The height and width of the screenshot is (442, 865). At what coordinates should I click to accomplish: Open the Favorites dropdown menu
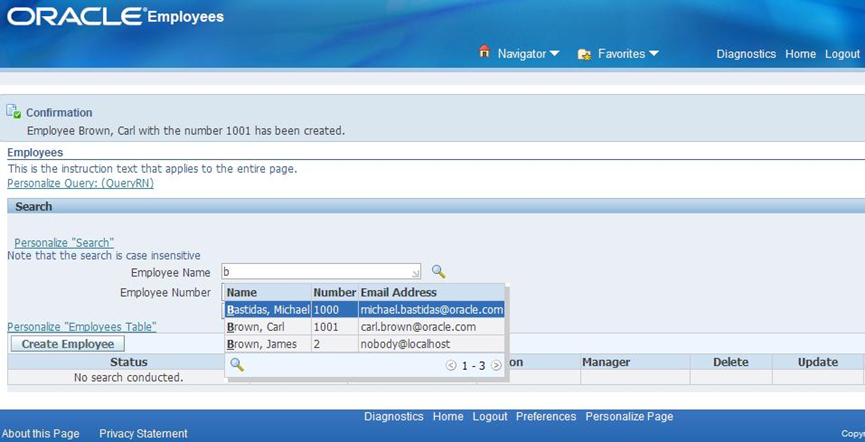[628, 54]
